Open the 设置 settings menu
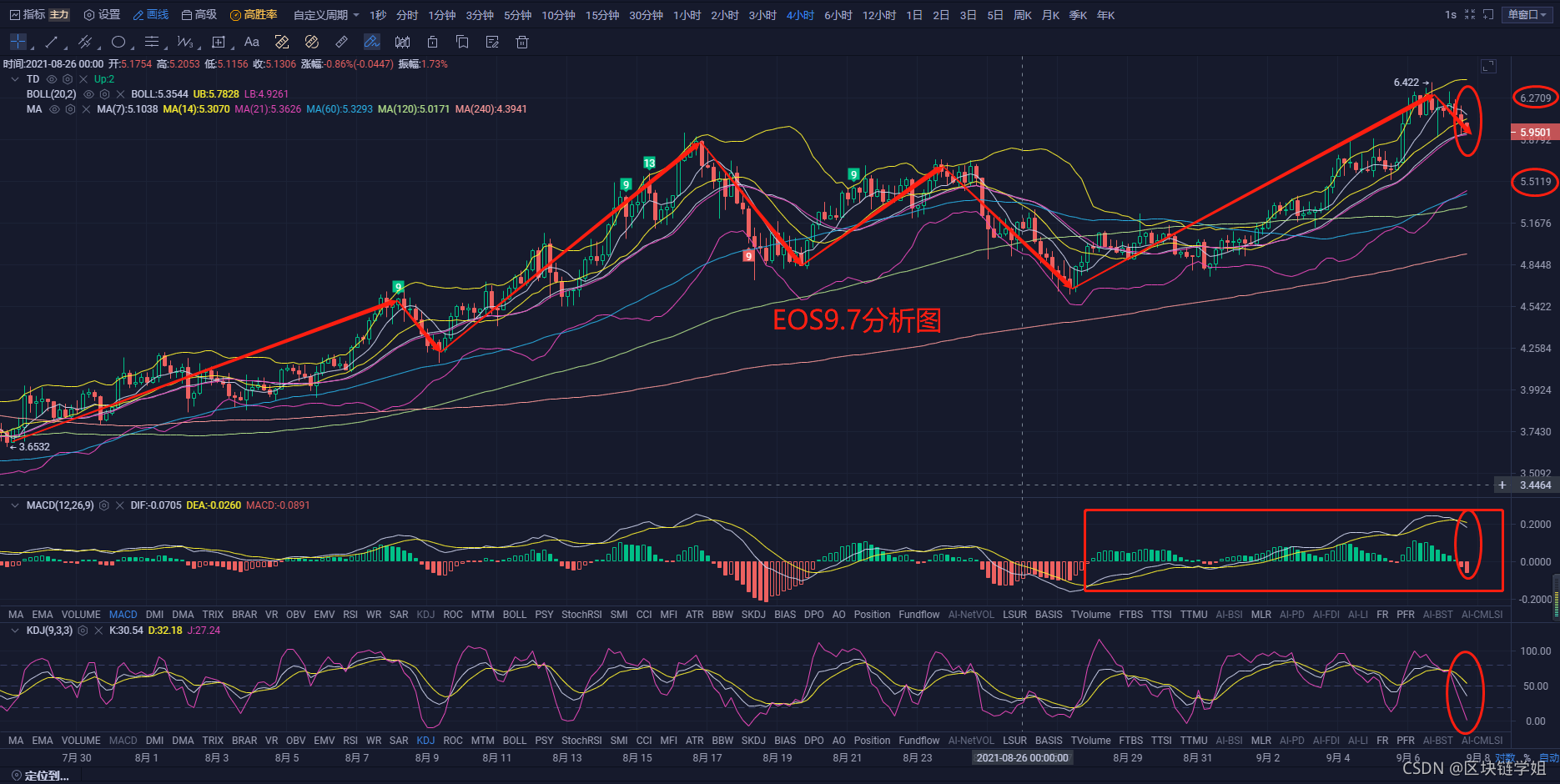 (102, 15)
